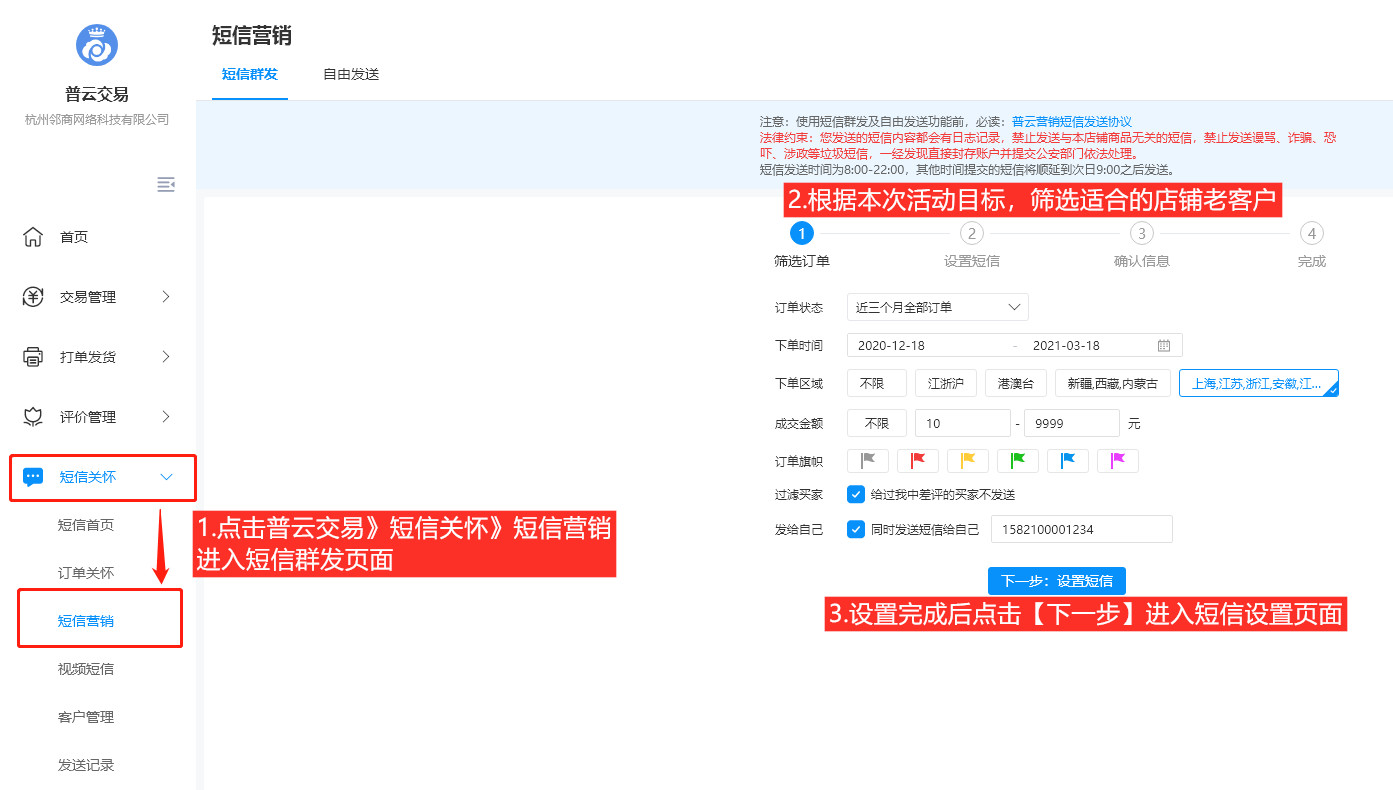Collapse the 短信关怀 menu arrow
The width and height of the screenshot is (1393, 790).
(167, 477)
